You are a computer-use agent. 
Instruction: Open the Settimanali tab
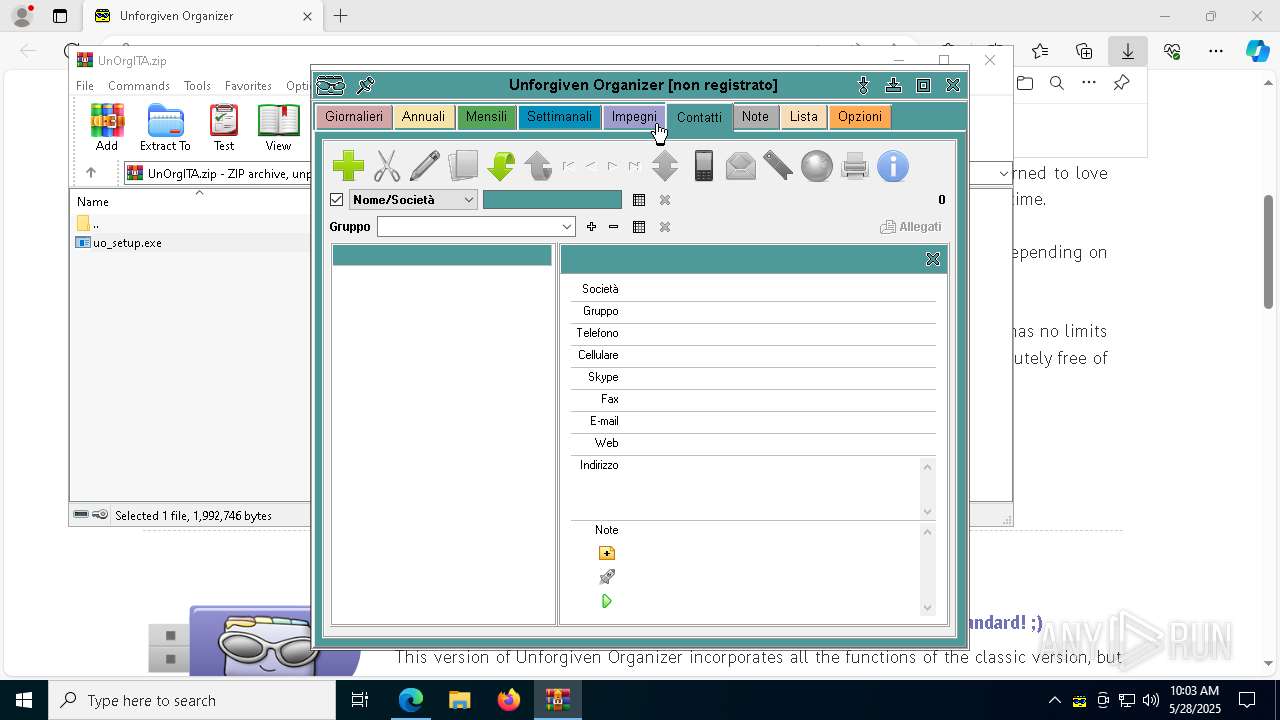(559, 117)
